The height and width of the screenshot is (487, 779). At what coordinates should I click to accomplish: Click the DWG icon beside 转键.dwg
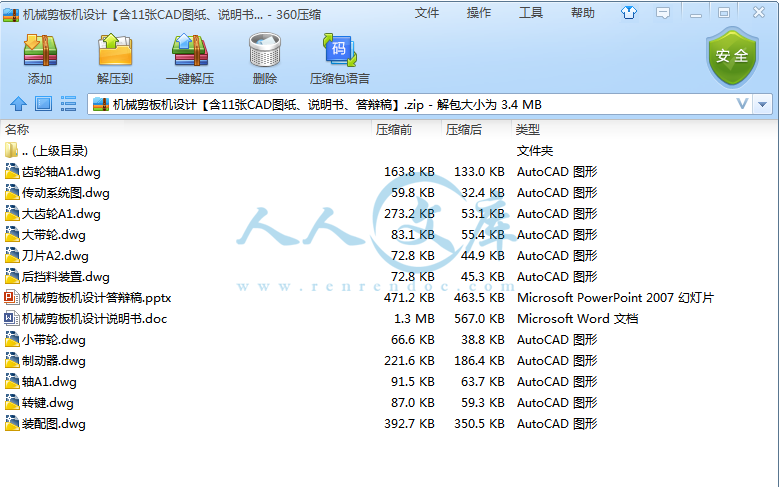coord(11,403)
